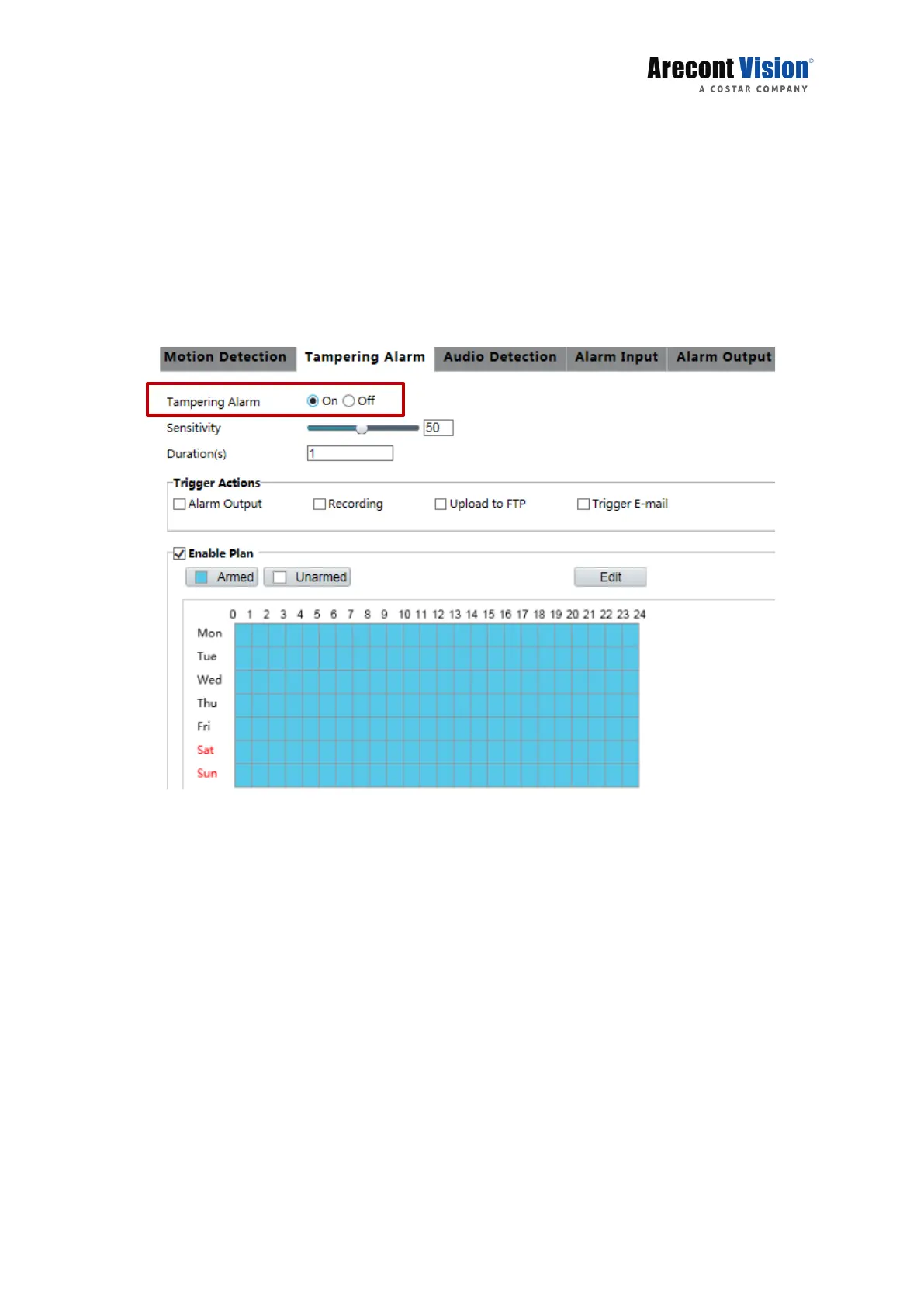Uncheck the Enable Plan checkbox
The image size is (924, 1307).
180,554
